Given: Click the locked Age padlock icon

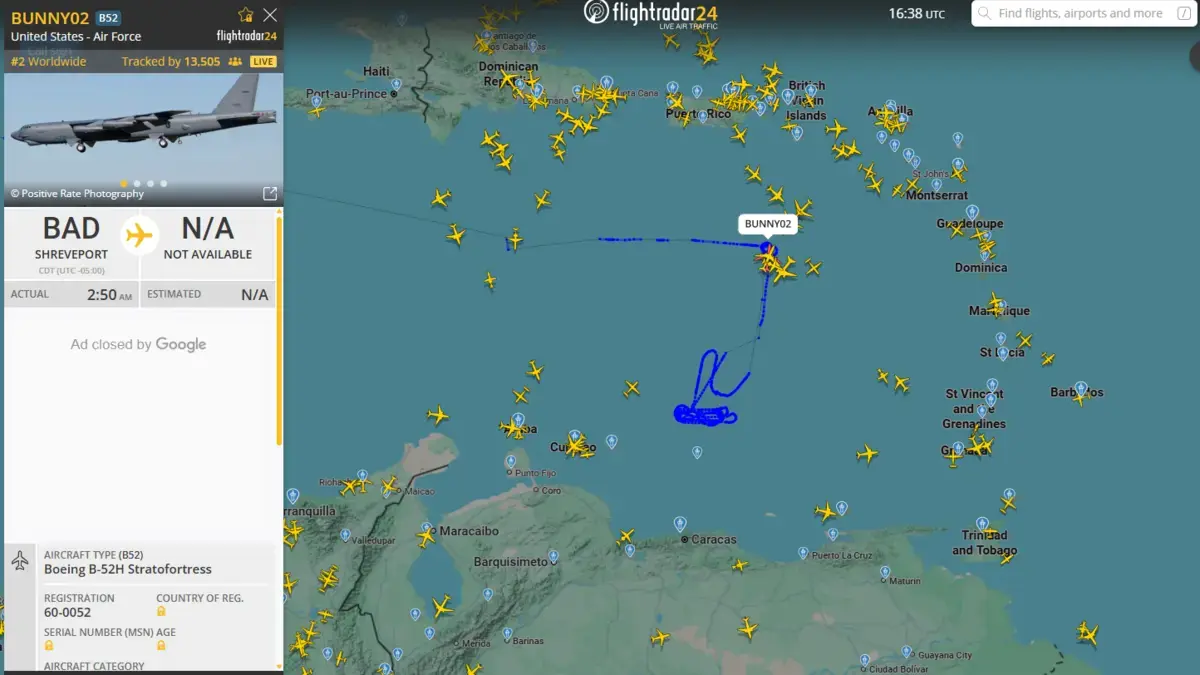Looking at the screenshot, I should tap(161, 645).
